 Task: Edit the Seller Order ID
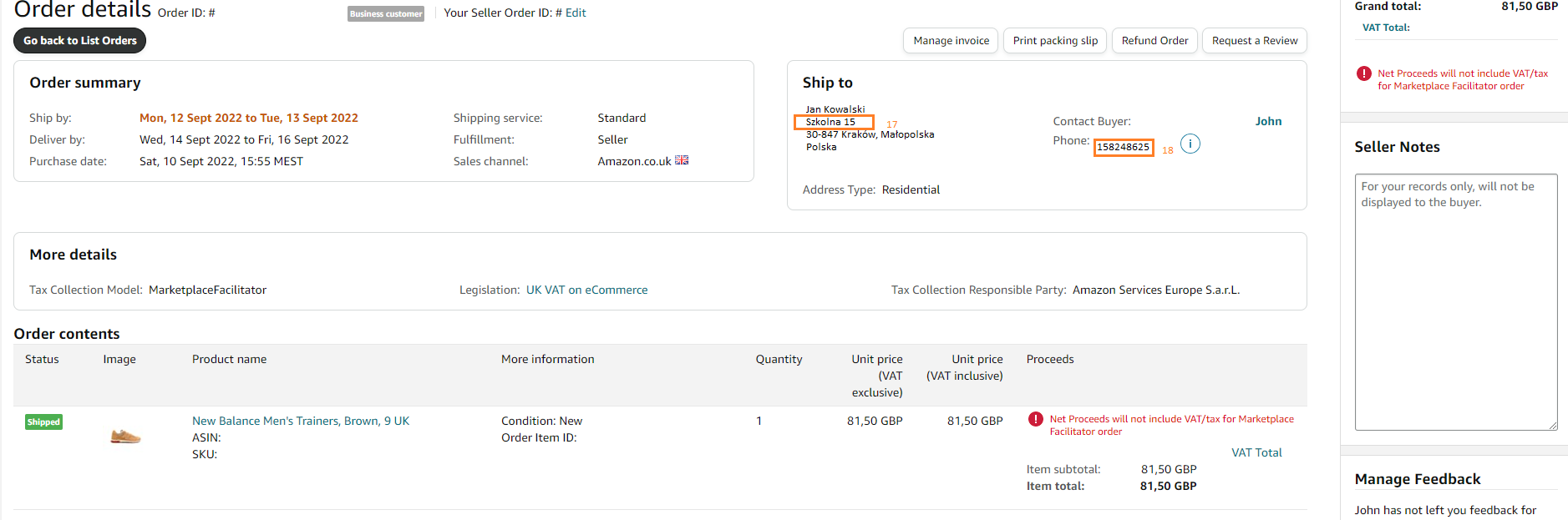point(576,13)
